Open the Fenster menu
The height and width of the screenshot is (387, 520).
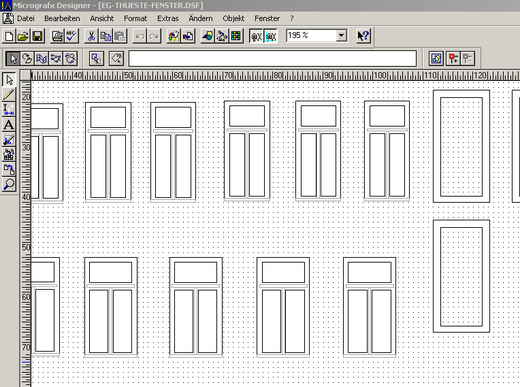[x=267, y=19]
